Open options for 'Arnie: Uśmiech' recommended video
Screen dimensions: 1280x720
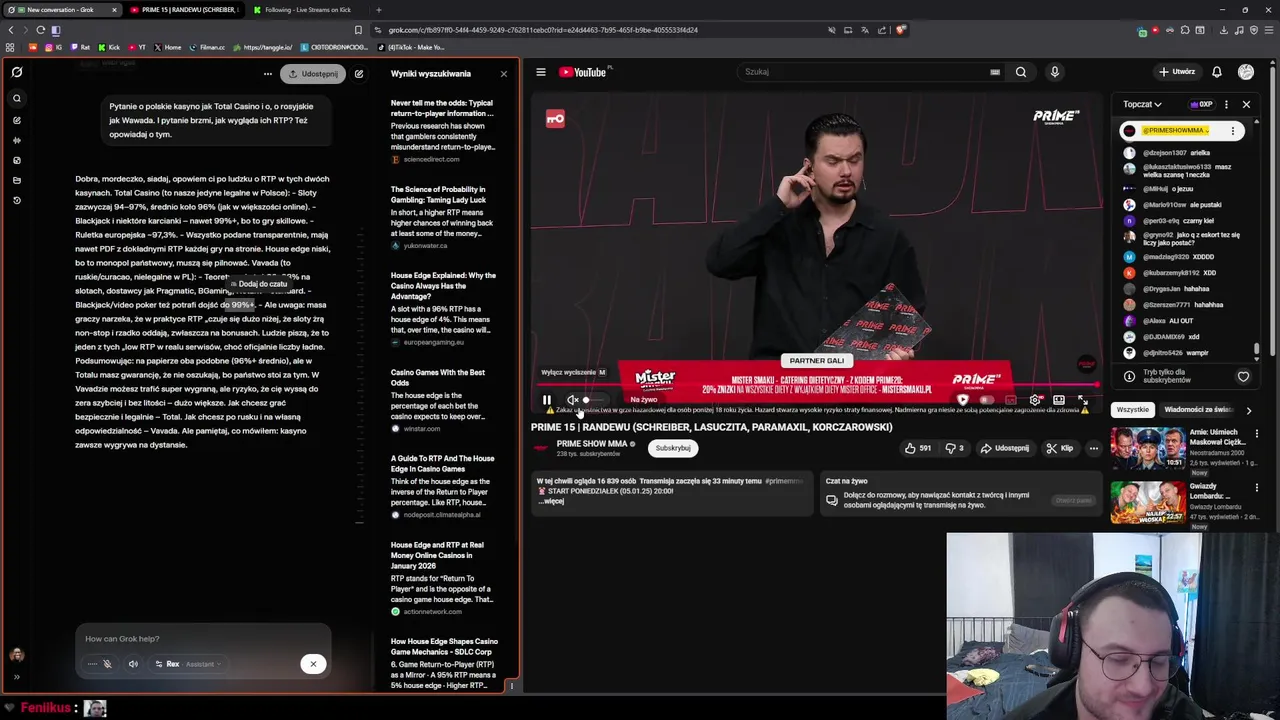coord(1257,434)
